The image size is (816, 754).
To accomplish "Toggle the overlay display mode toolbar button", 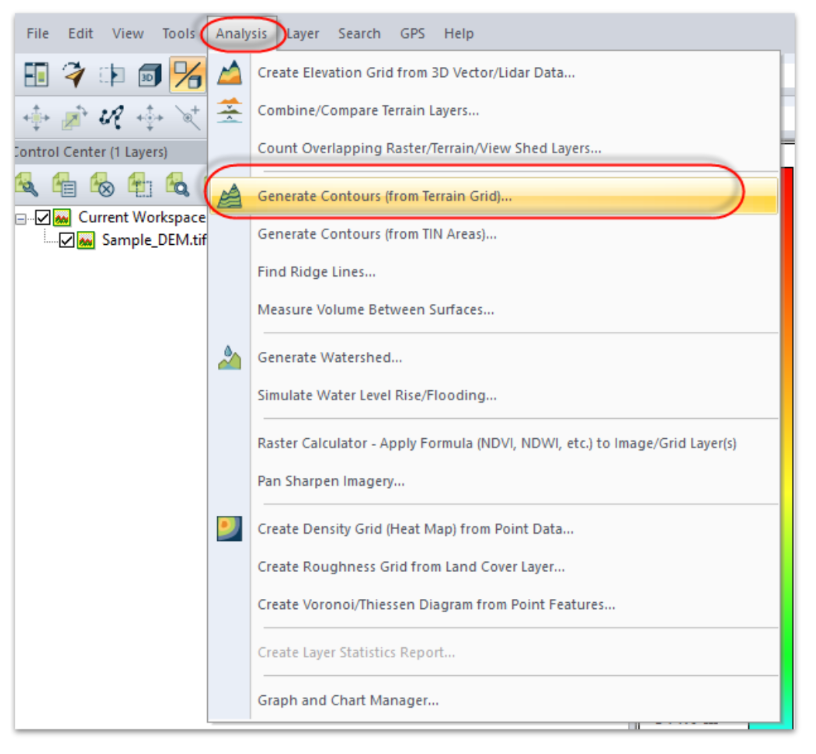I will tap(188, 73).
